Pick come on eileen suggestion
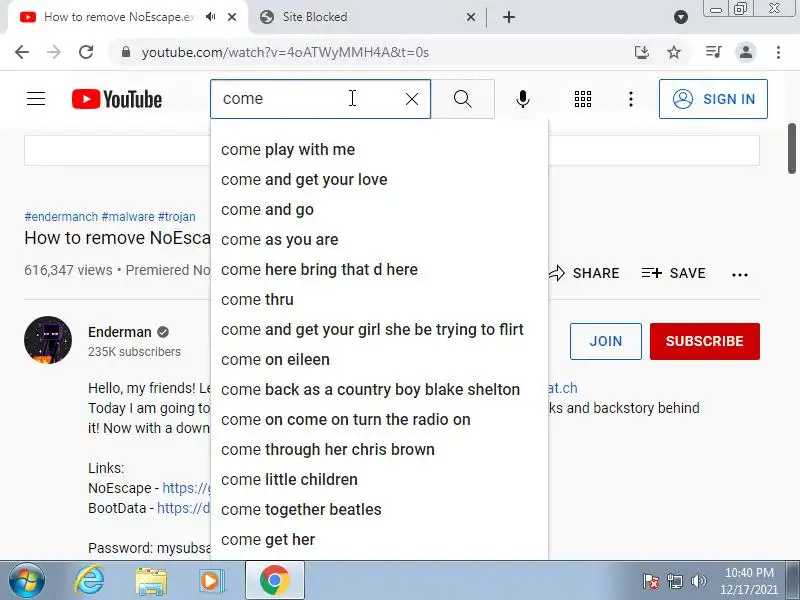This screenshot has height=600, width=800. pos(379,360)
